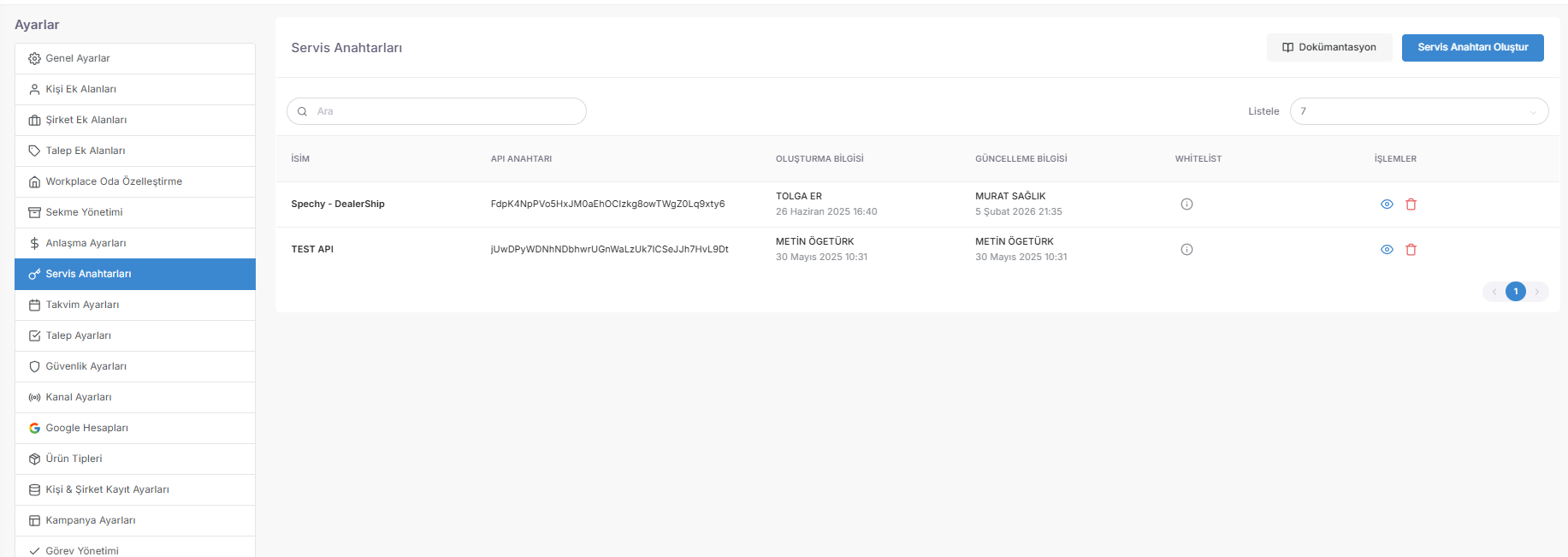
Task: Click the tag icon beside Talep Ek Alanları
Action: [34, 151]
